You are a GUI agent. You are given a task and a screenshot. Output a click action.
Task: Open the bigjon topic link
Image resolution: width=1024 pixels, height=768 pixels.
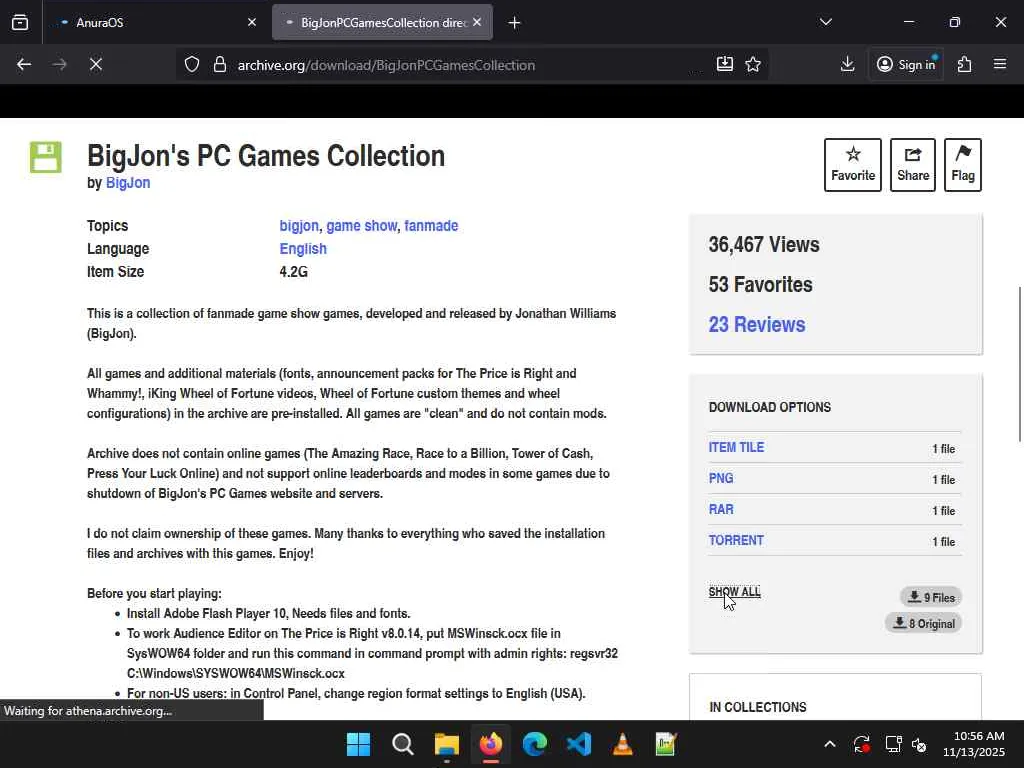(299, 226)
